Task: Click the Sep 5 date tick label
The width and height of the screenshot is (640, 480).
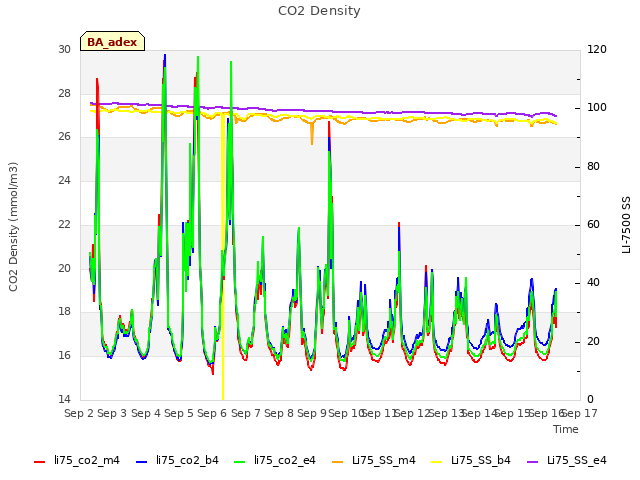Action: coord(179,413)
